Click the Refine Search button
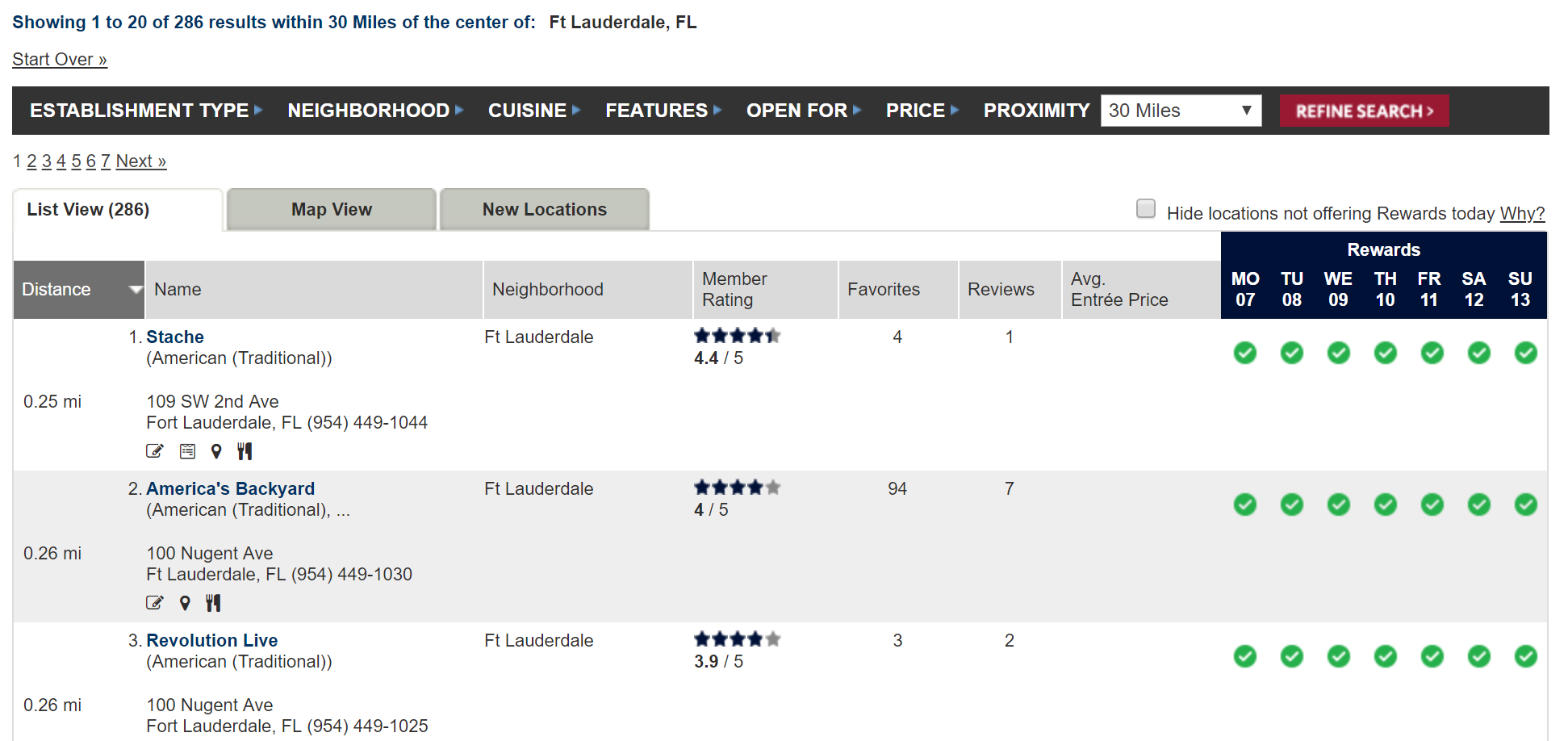 [1364, 111]
